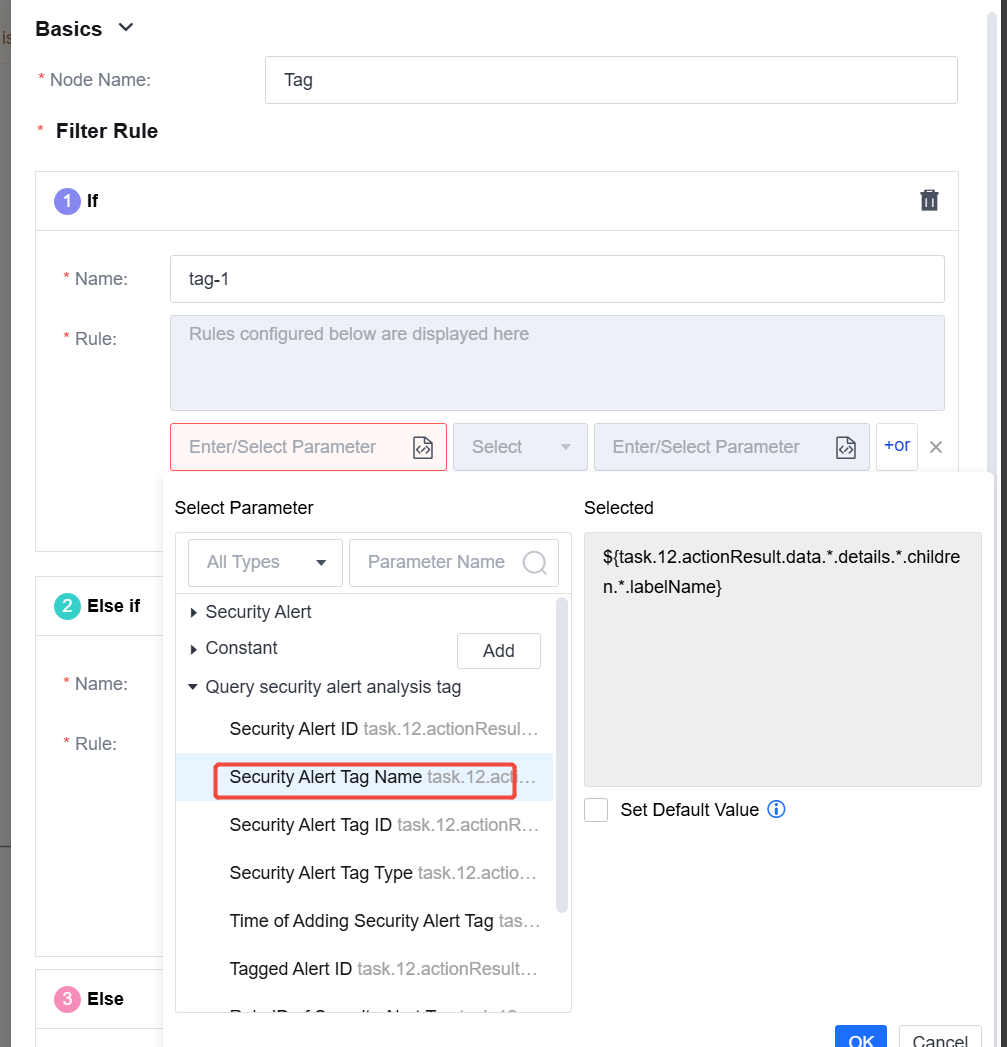
Task: Expand the Security Alert tree node
Action: [x=193, y=612]
